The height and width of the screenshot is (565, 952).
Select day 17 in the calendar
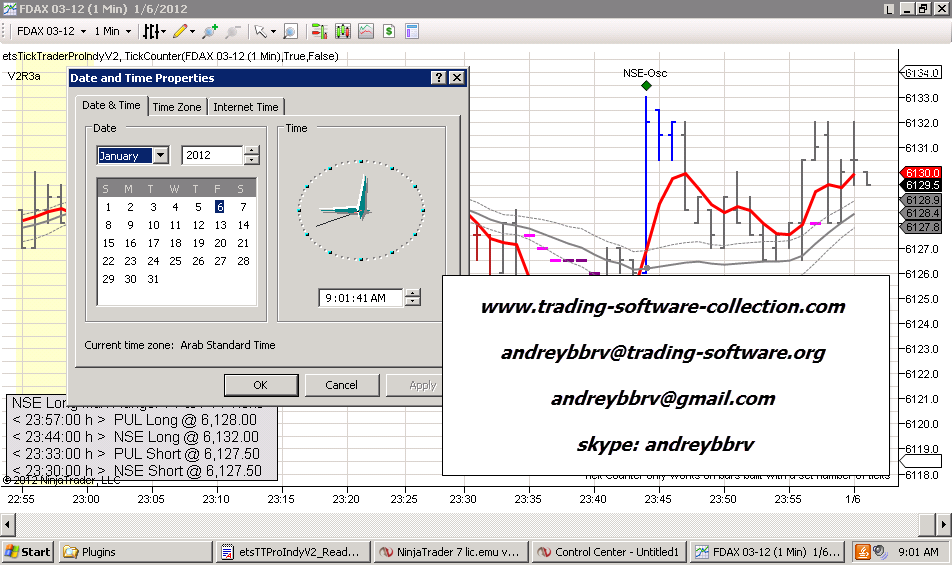(153, 243)
